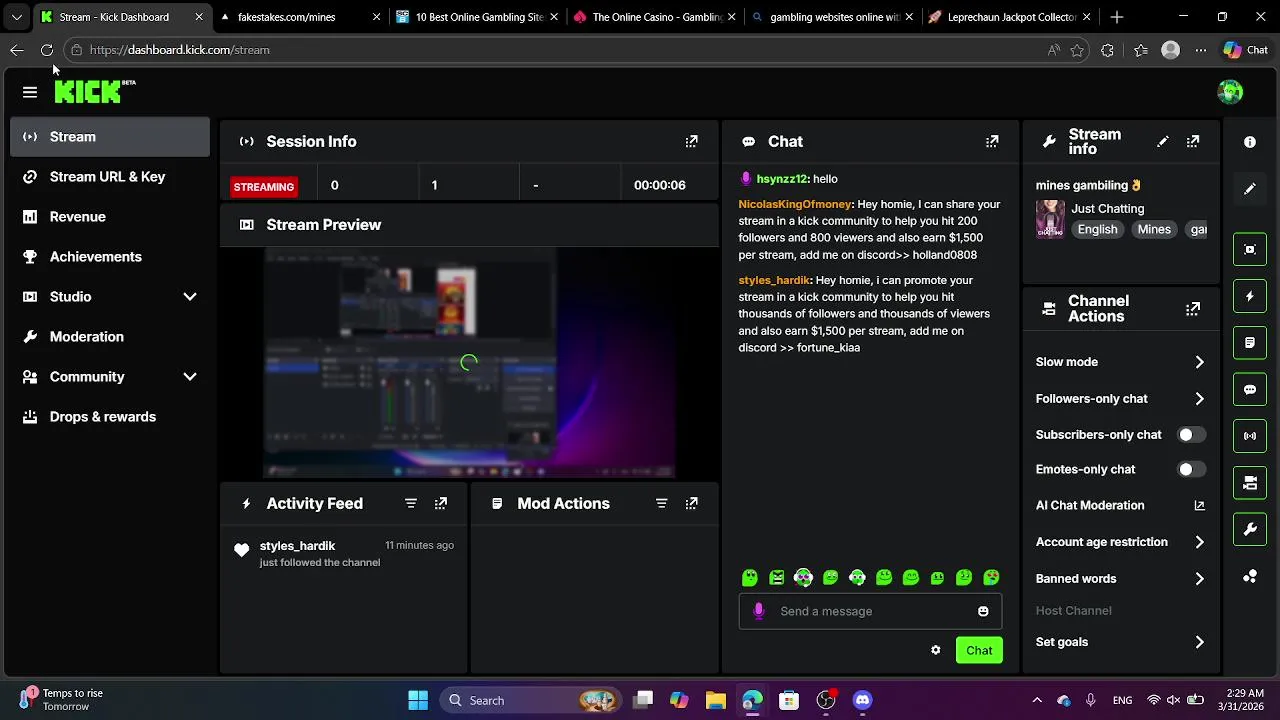Open Account age restriction options

tap(1120, 542)
